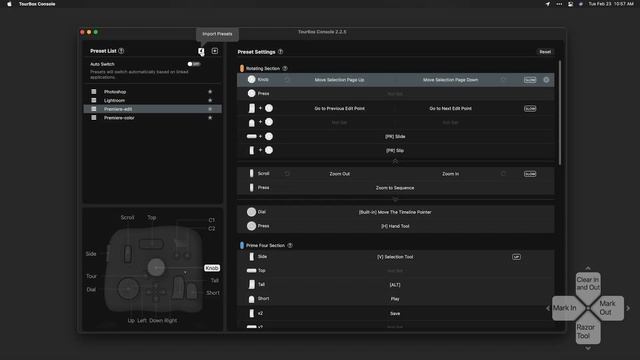
Task: Click the Knob Press row icon
Action: pyautogui.click(x=251, y=93)
